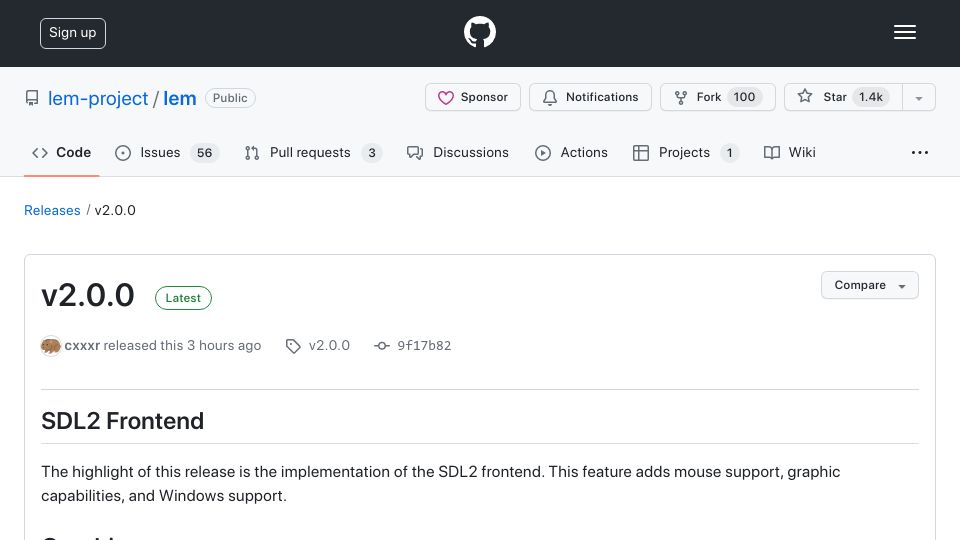This screenshot has width=960, height=540.
Task: Click the Sign up button
Action: [x=73, y=33]
